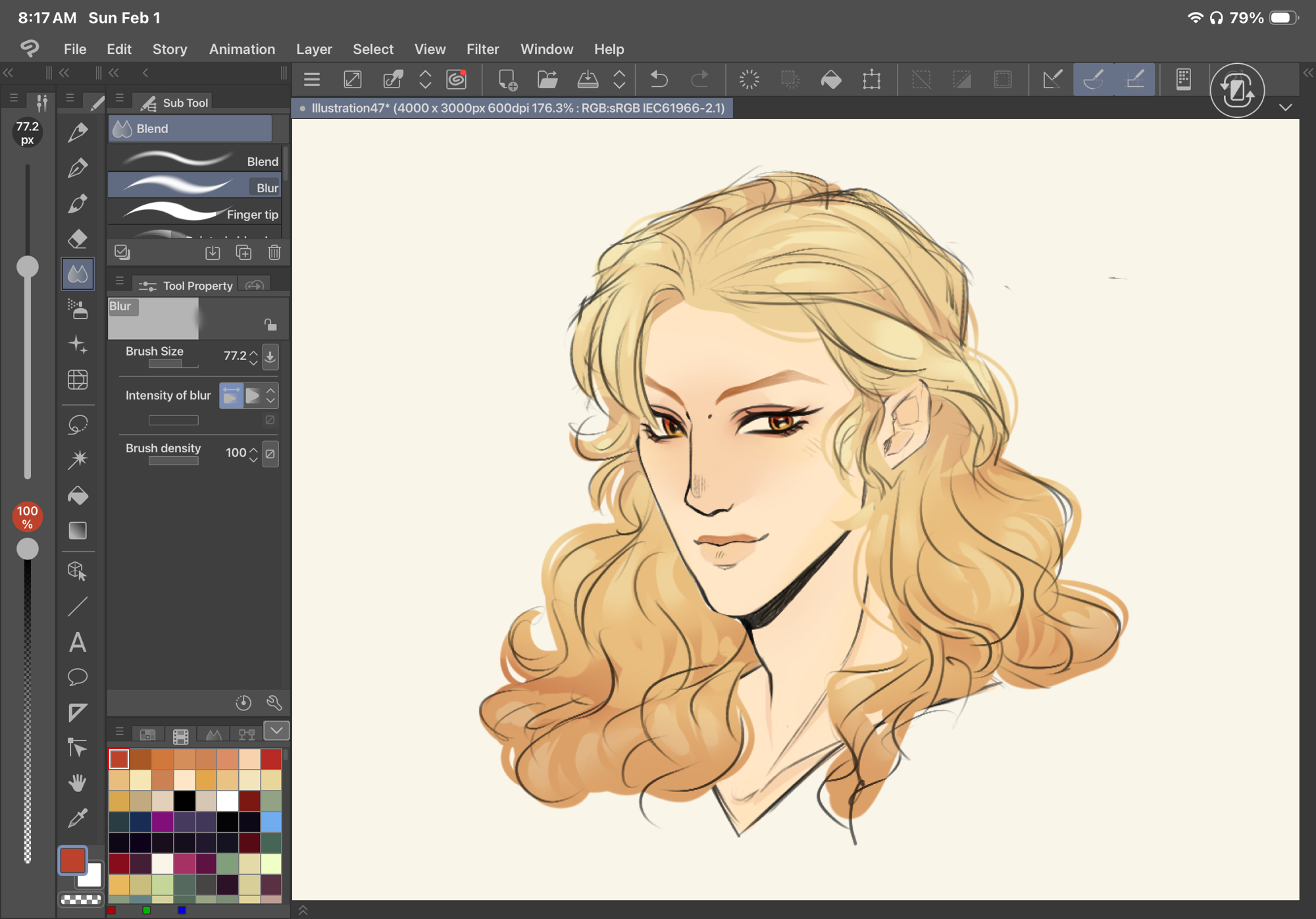
Task: Toggle the Tool Property lock icon
Action: pos(270,325)
